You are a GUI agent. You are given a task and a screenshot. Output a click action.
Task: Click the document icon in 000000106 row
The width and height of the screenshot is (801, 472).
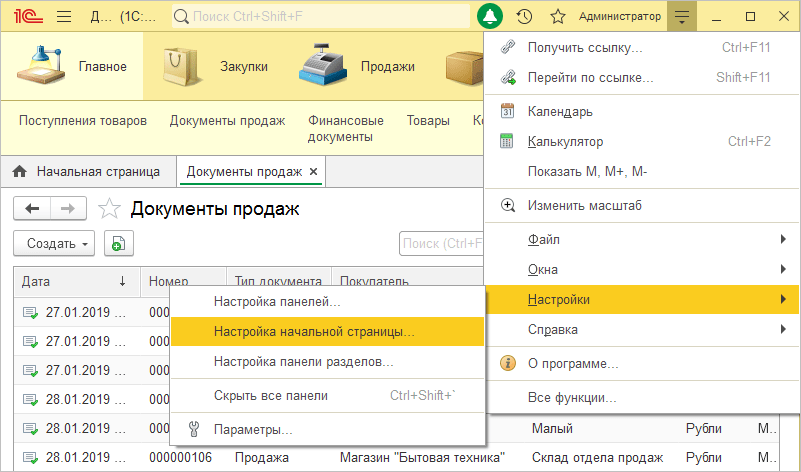pos(30,458)
